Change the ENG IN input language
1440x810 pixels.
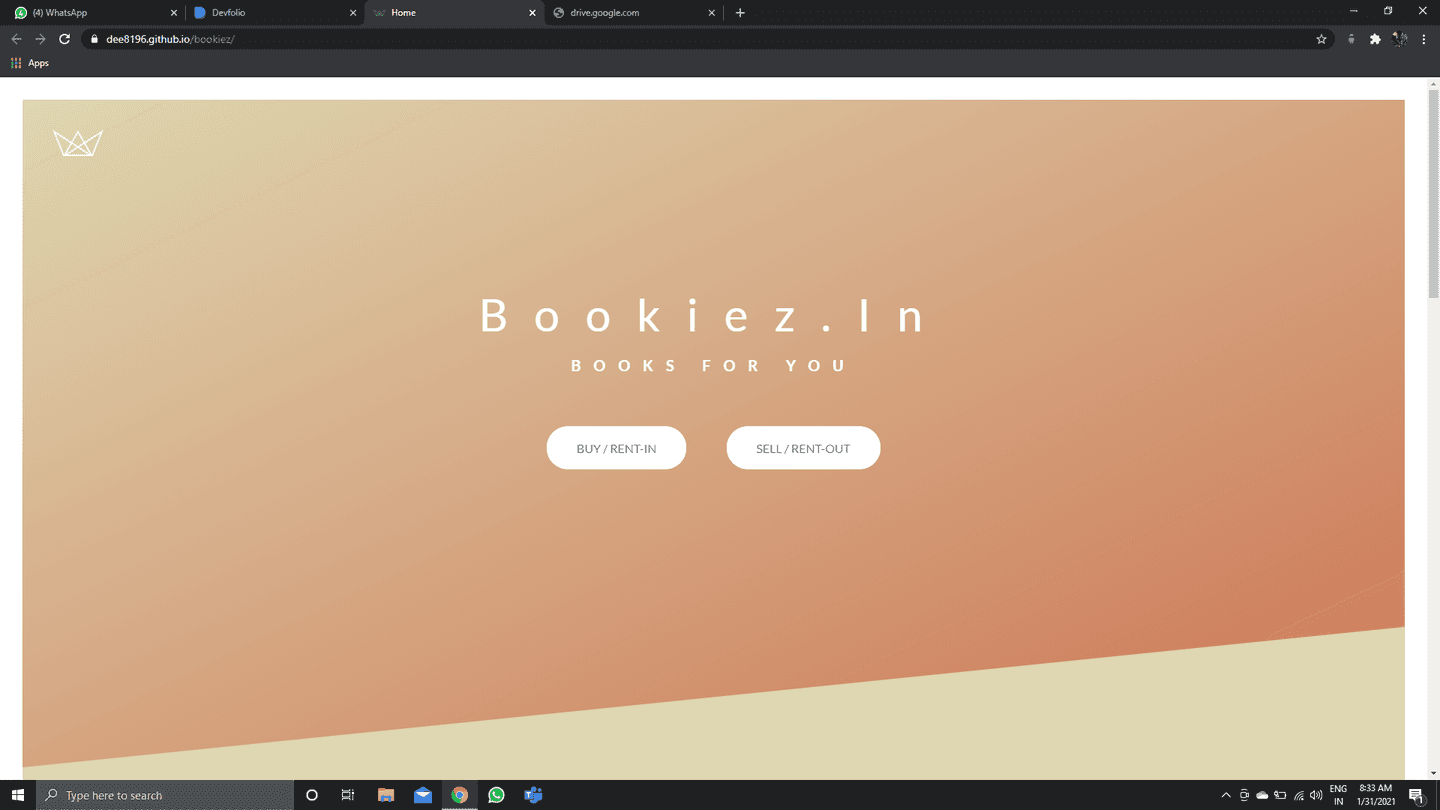(x=1338, y=795)
